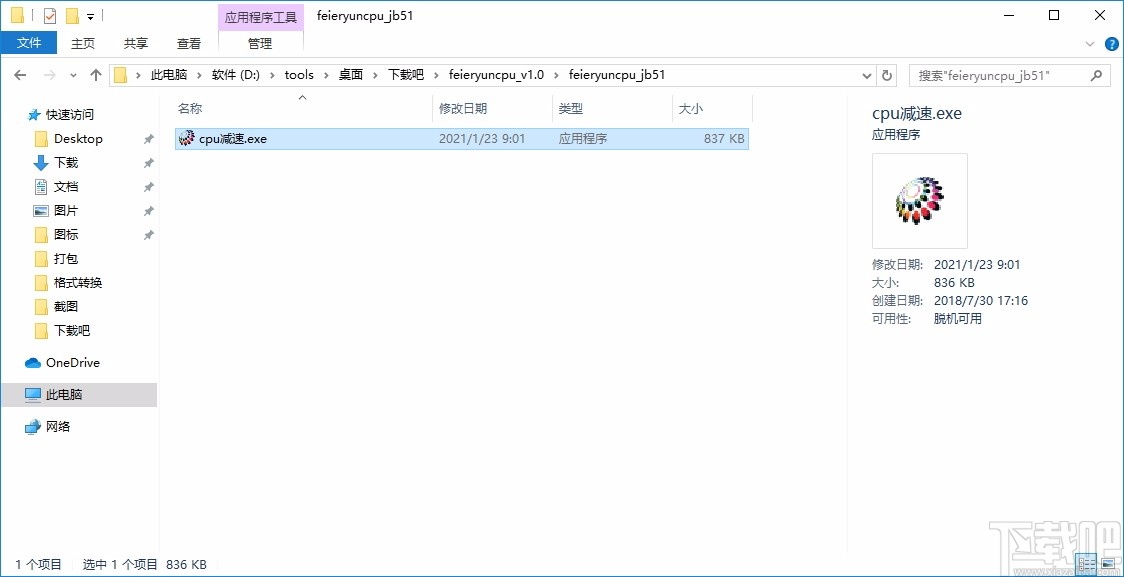The height and width of the screenshot is (577, 1124).
Task: Click the back navigation arrow
Action: click(20, 75)
